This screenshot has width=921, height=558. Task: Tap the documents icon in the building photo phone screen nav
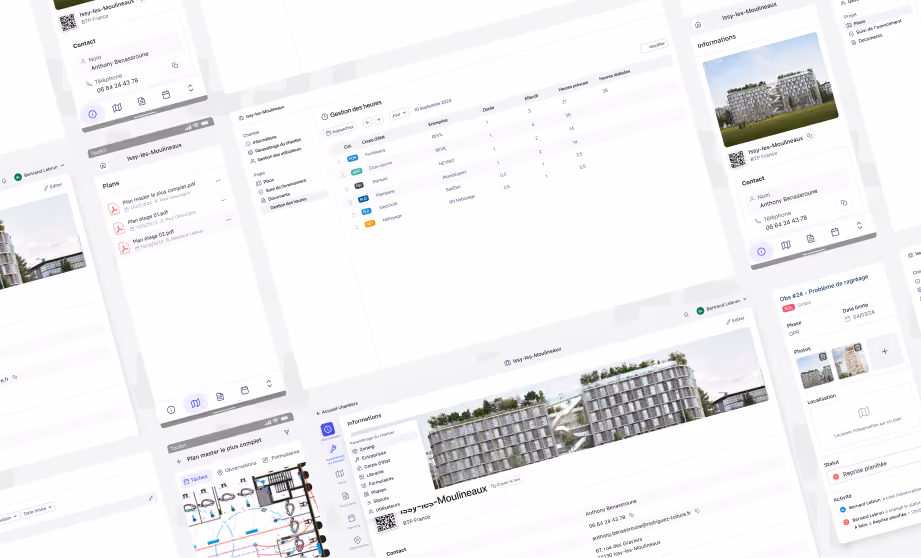tap(811, 238)
